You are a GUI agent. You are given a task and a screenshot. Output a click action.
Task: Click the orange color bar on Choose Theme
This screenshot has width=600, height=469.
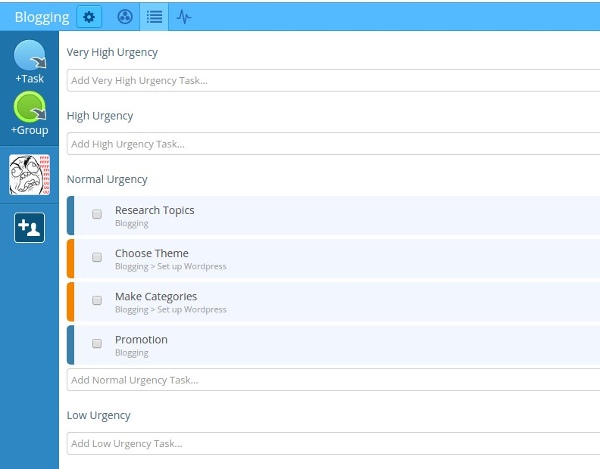[x=71, y=258]
